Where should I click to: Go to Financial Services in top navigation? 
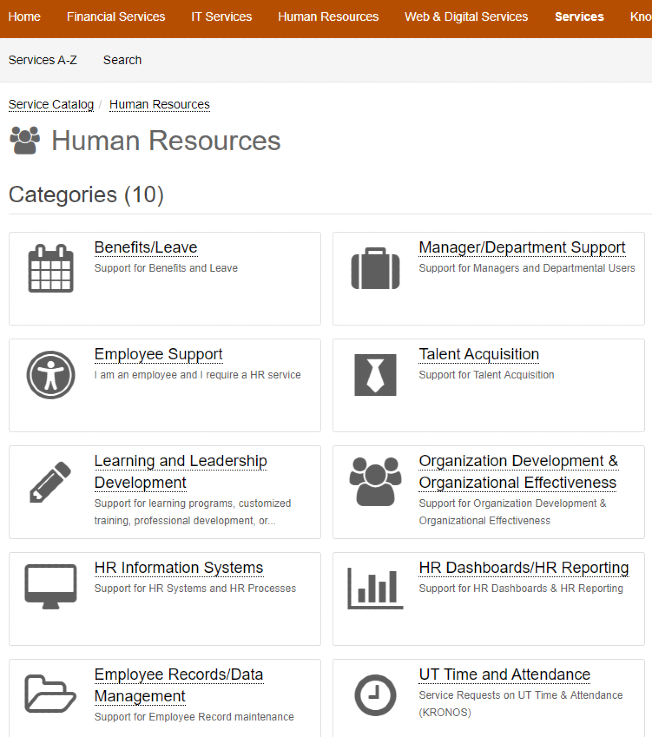tap(116, 17)
